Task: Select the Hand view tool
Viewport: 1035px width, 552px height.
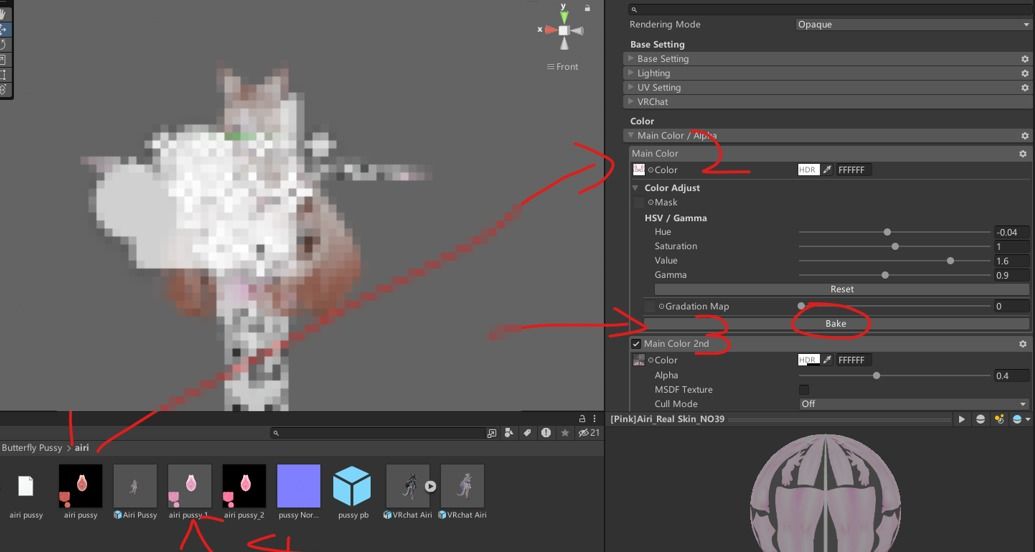Action: 3,14
